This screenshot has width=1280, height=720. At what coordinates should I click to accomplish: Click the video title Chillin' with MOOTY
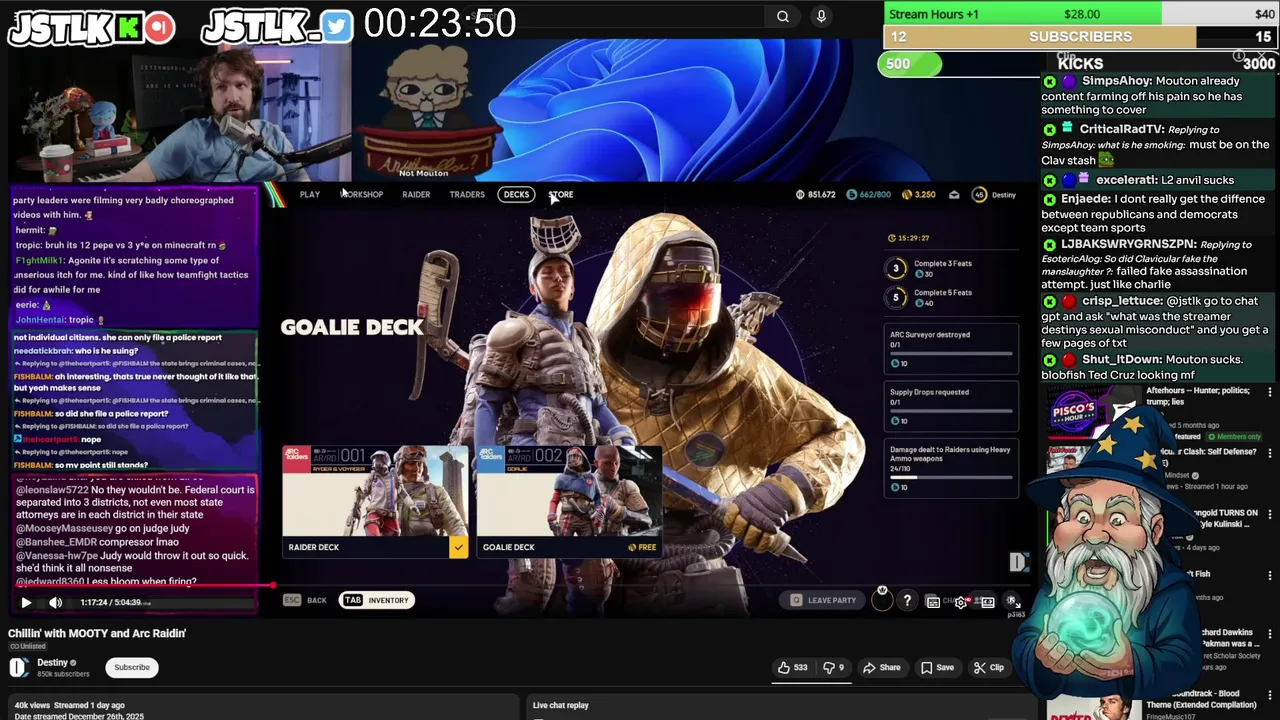point(97,633)
